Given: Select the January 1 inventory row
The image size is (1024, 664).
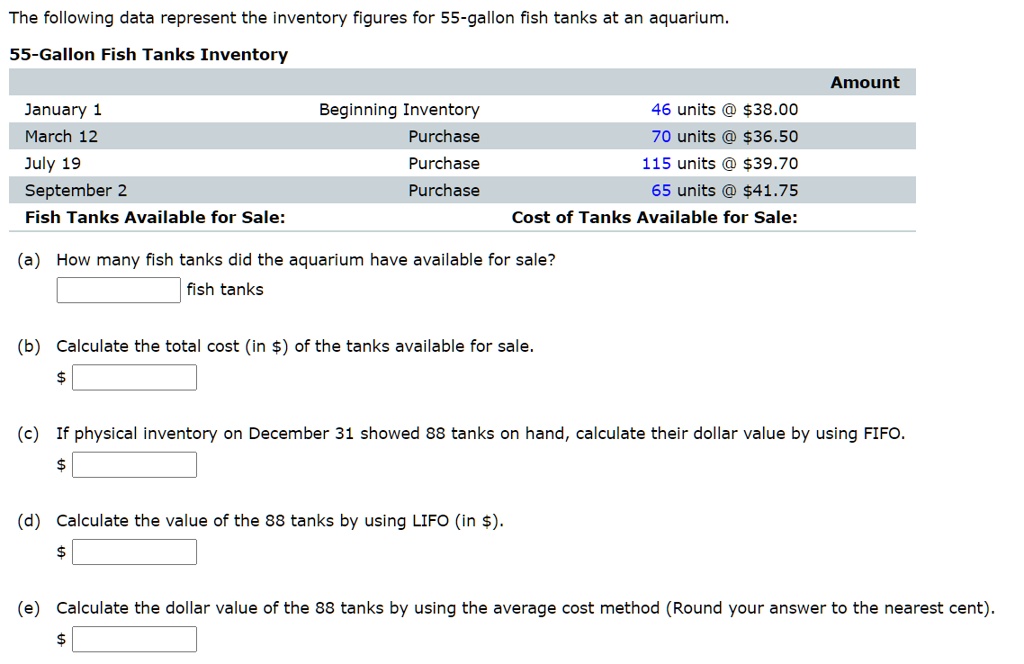Looking at the screenshot, I should point(62,109).
